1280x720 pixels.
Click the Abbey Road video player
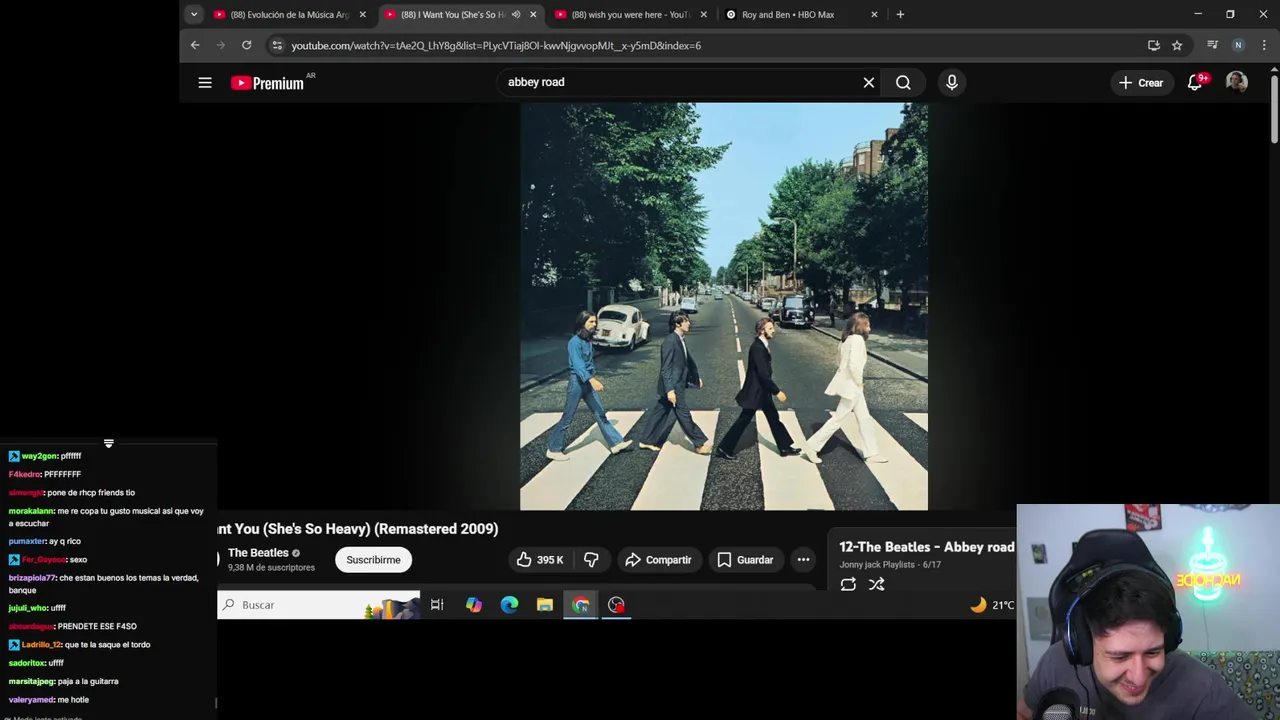[x=724, y=307]
